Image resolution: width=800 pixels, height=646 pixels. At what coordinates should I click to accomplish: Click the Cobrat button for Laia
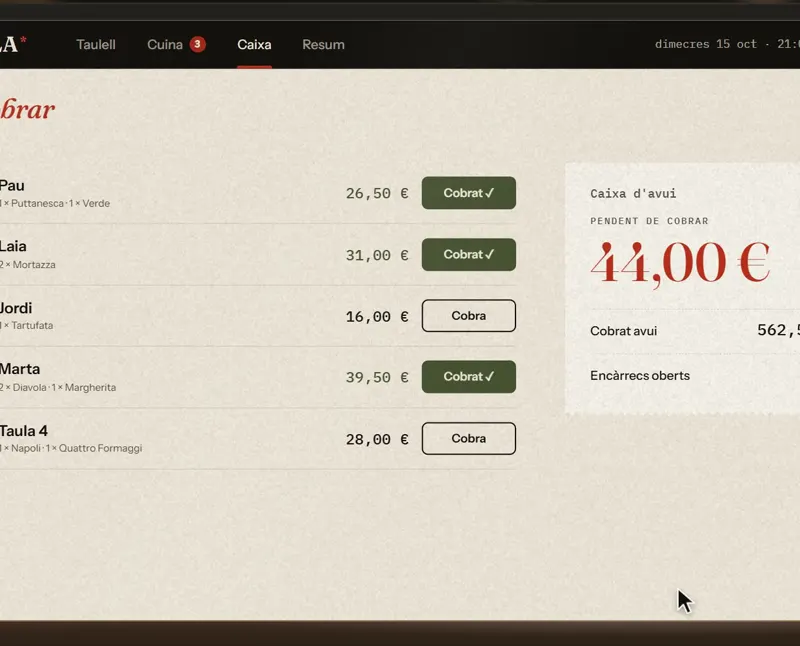(x=468, y=255)
